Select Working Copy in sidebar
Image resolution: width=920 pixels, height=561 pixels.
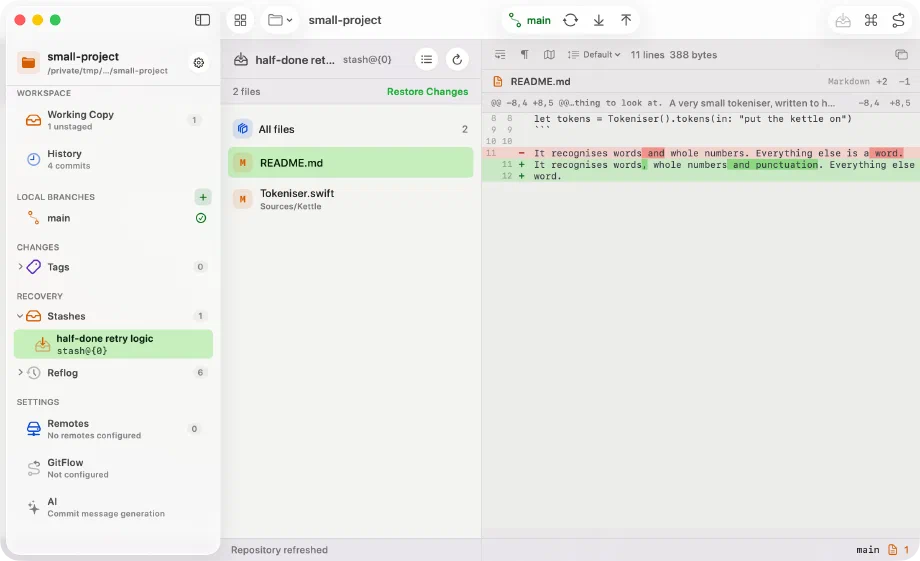pos(113,120)
